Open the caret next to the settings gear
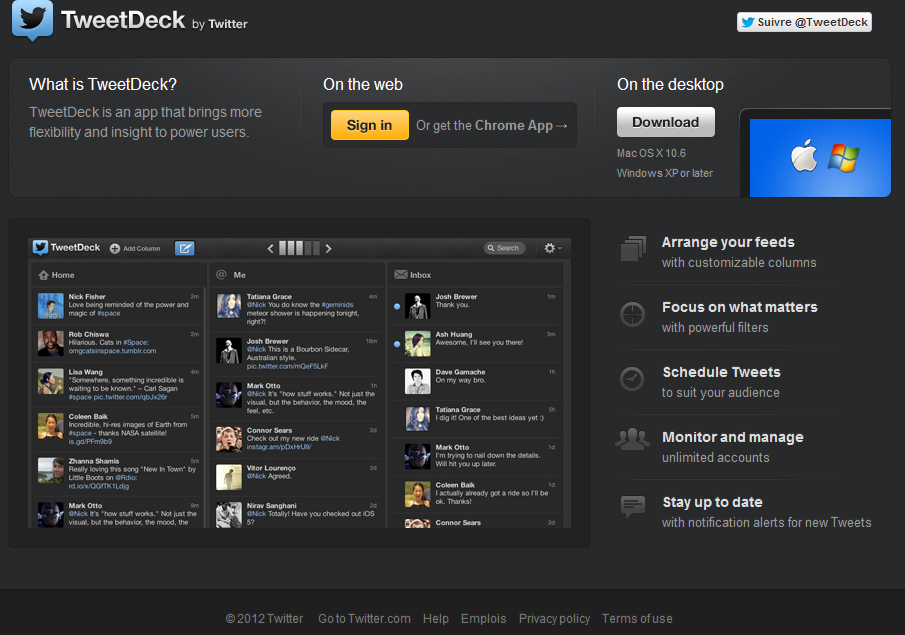The width and height of the screenshot is (905, 635). click(558, 247)
